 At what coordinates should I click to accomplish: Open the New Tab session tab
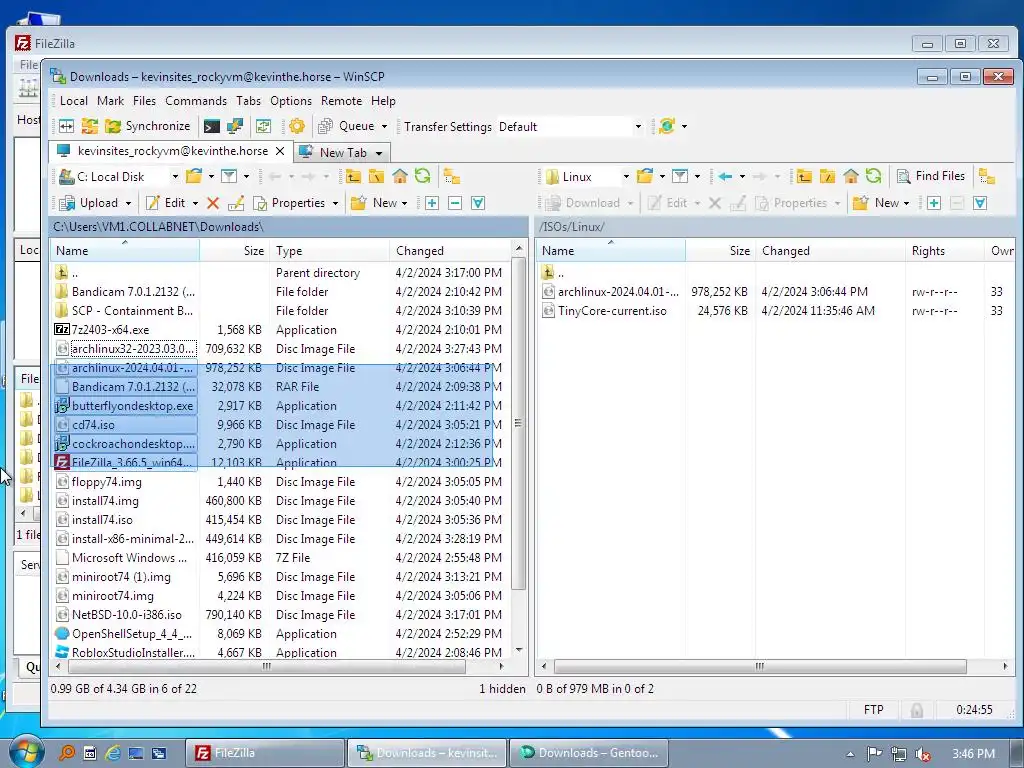coord(342,152)
